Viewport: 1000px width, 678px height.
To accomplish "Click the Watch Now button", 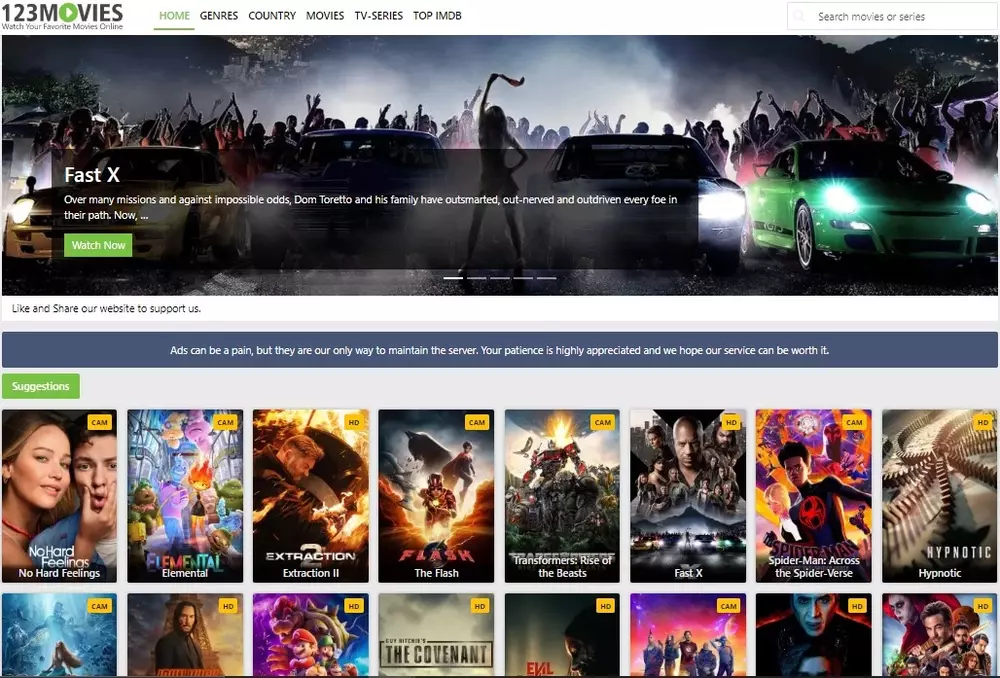I will (x=98, y=245).
